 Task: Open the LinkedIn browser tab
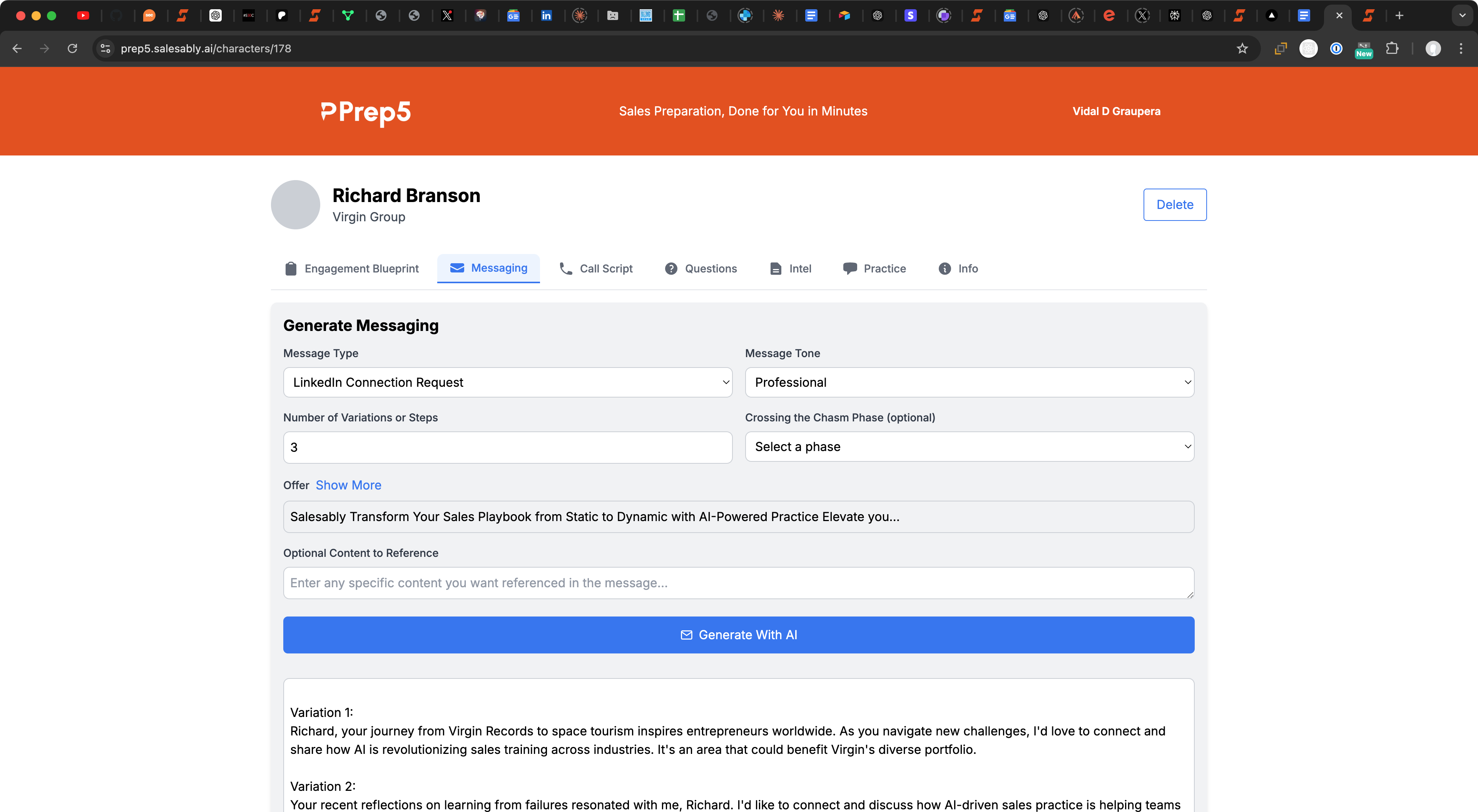coord(546,15)
